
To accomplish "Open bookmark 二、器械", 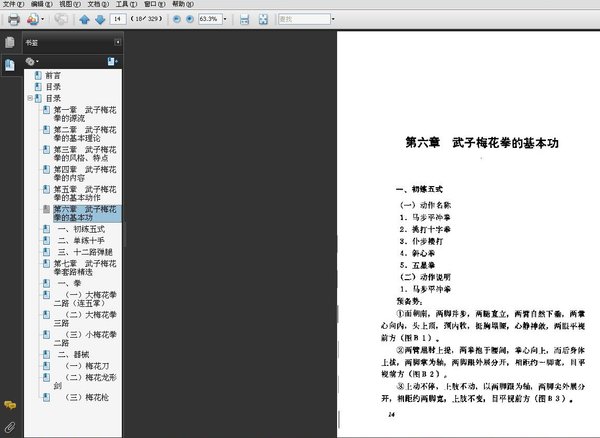I will (73, 355).
